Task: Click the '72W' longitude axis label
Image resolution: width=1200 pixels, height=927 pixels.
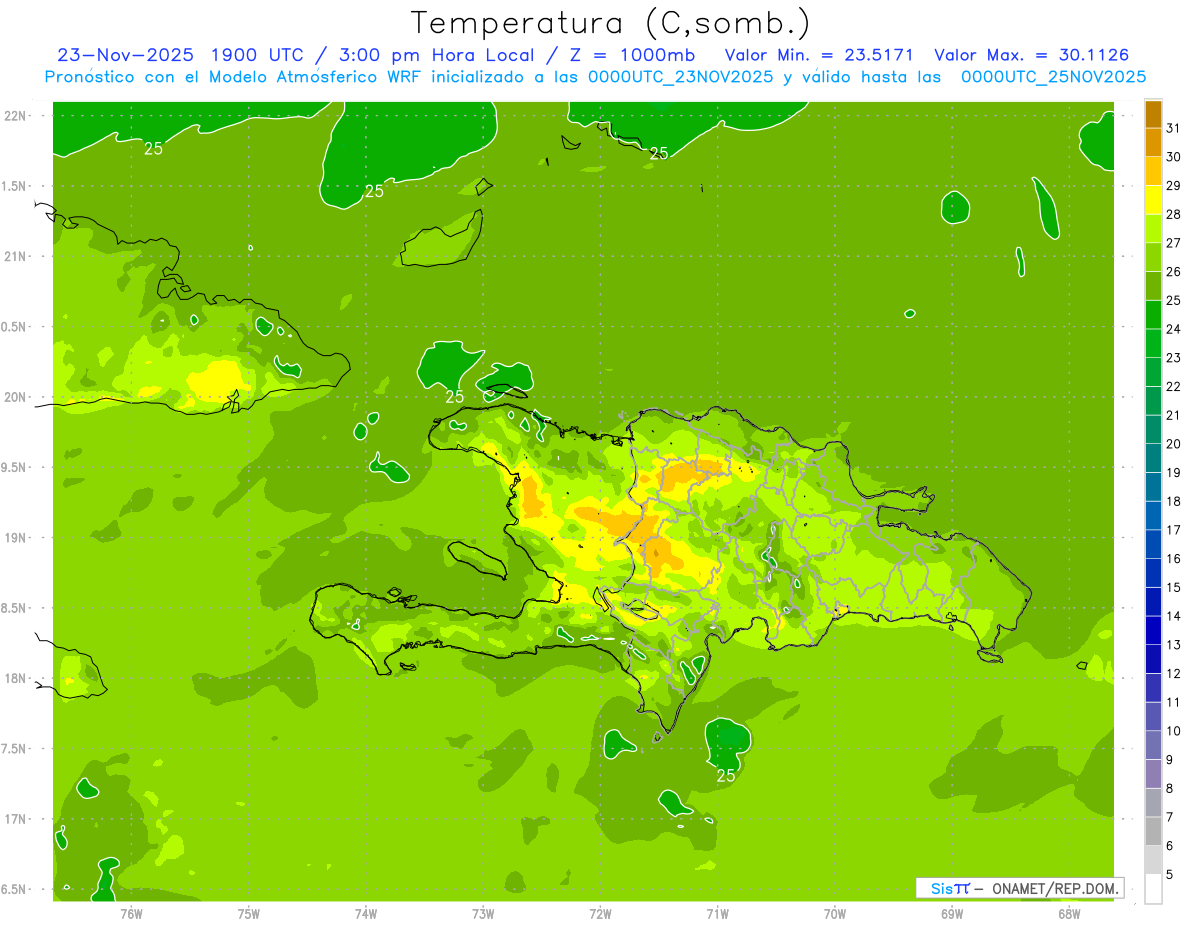Action: [600, 914]
